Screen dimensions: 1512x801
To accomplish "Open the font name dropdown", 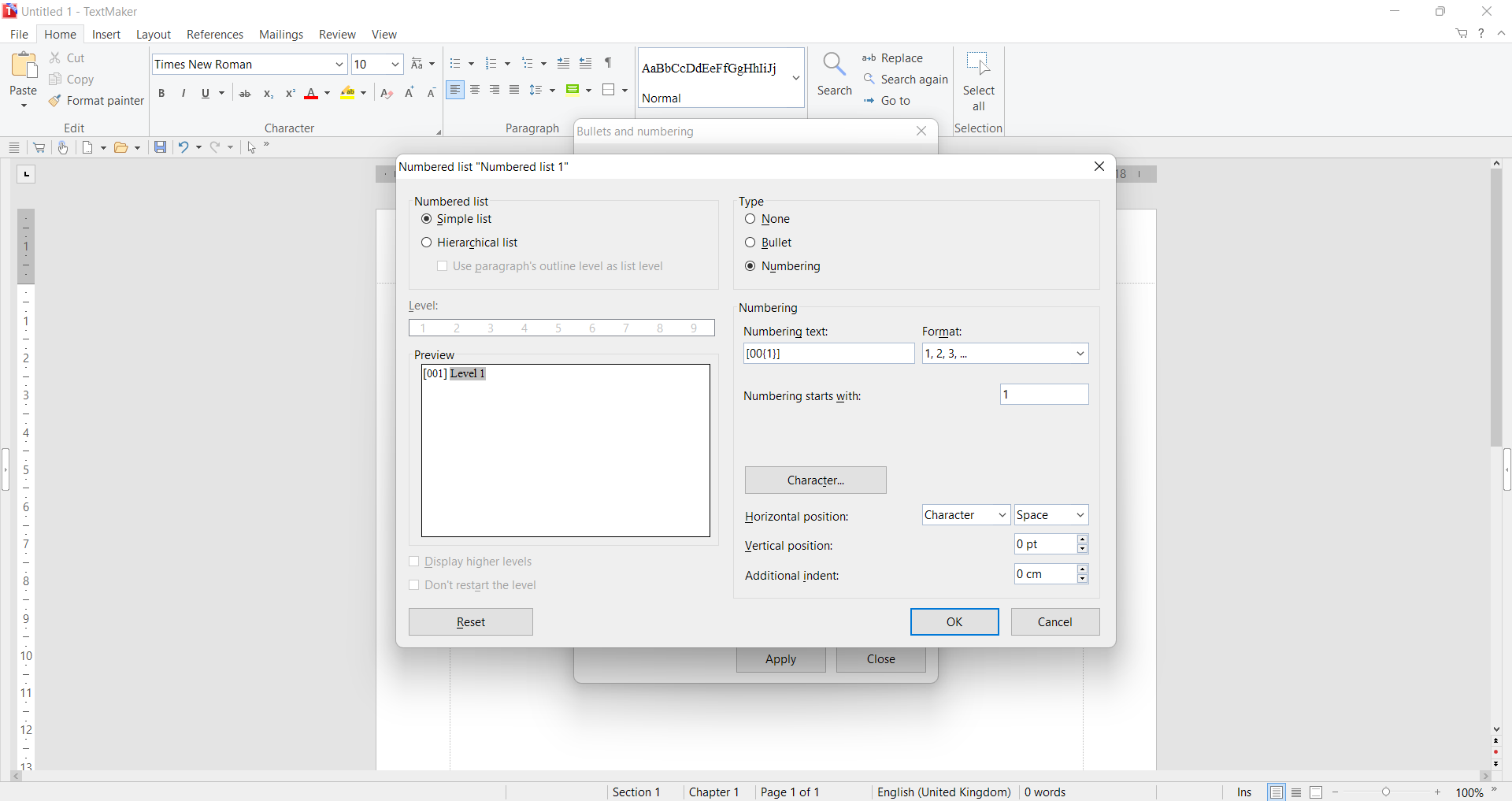I will coord(339,65).
